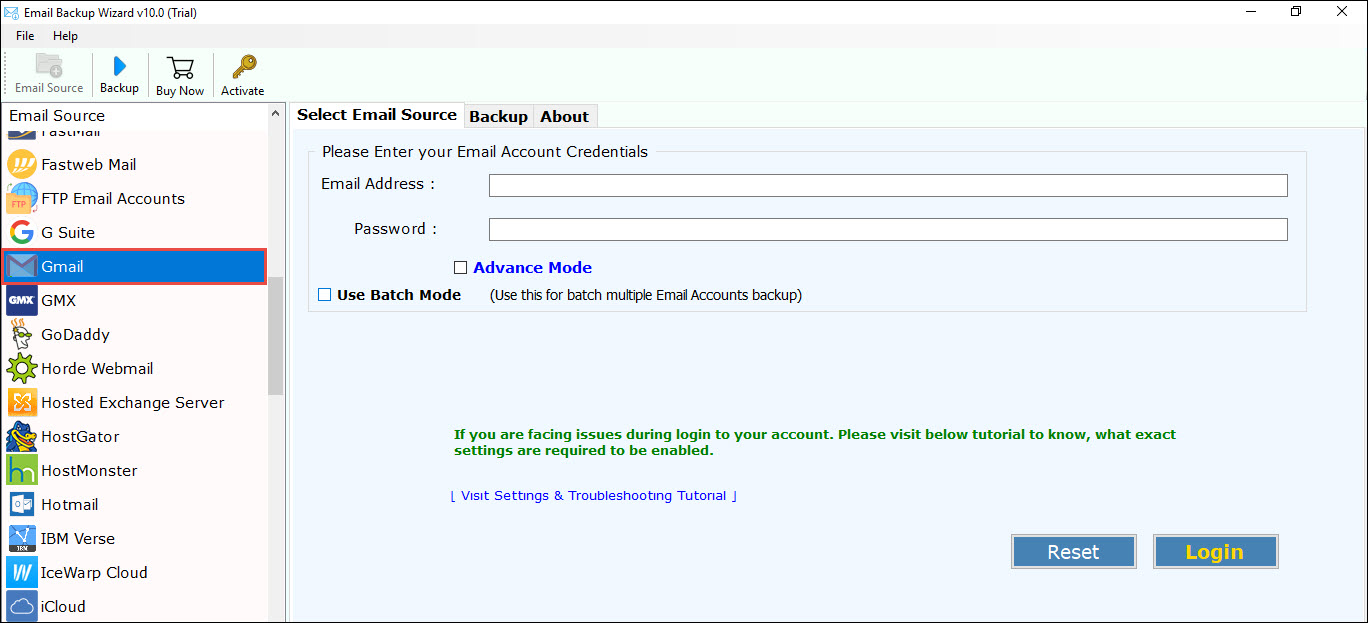
Task: Select the Horde Webmail gear icon
Action: pos(22,368)
